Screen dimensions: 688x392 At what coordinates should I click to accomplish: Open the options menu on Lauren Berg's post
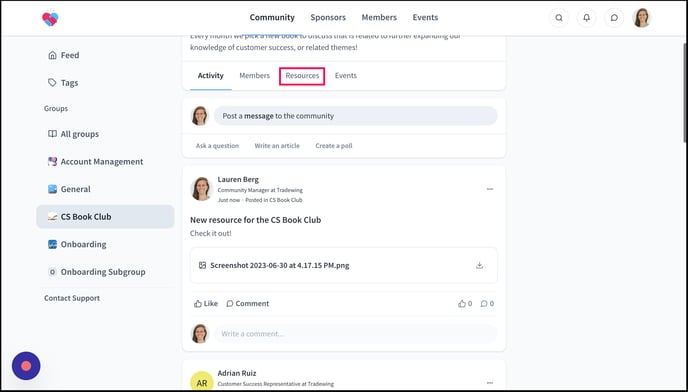pos(490,189)
